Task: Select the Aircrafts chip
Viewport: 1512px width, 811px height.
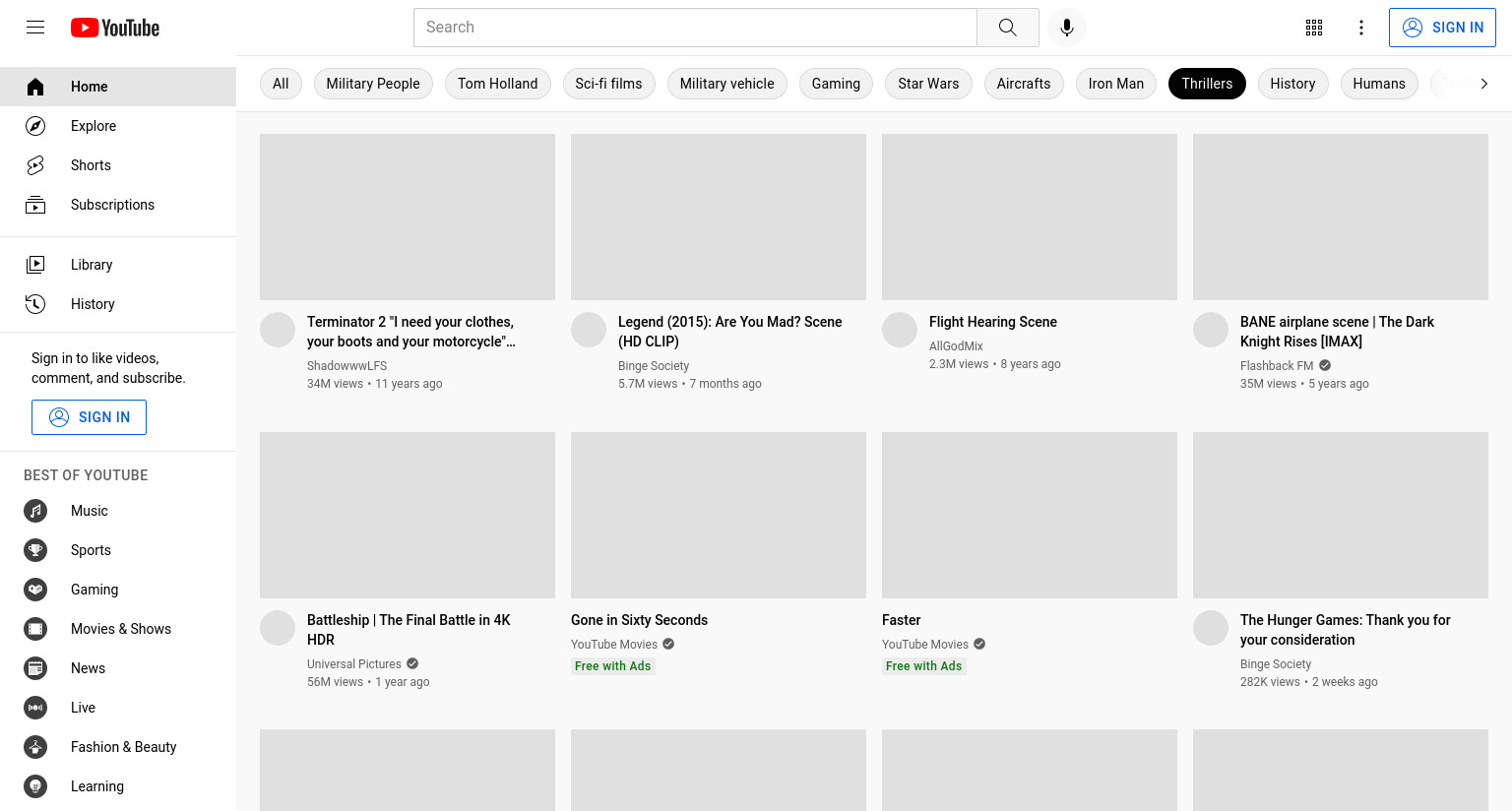Action: [x=1024, y=84]
